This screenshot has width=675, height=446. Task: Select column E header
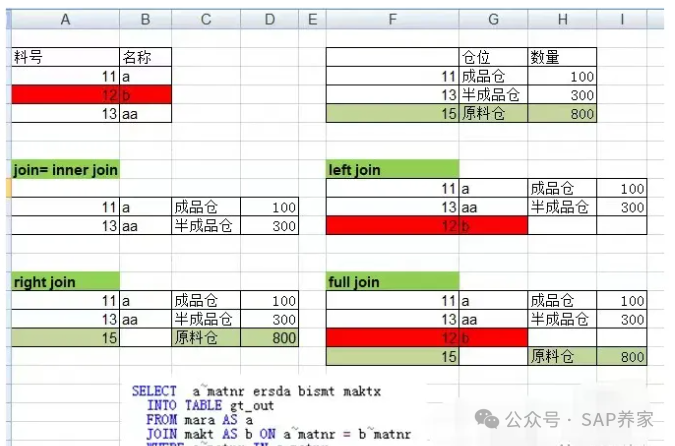(x=313, y=19)
